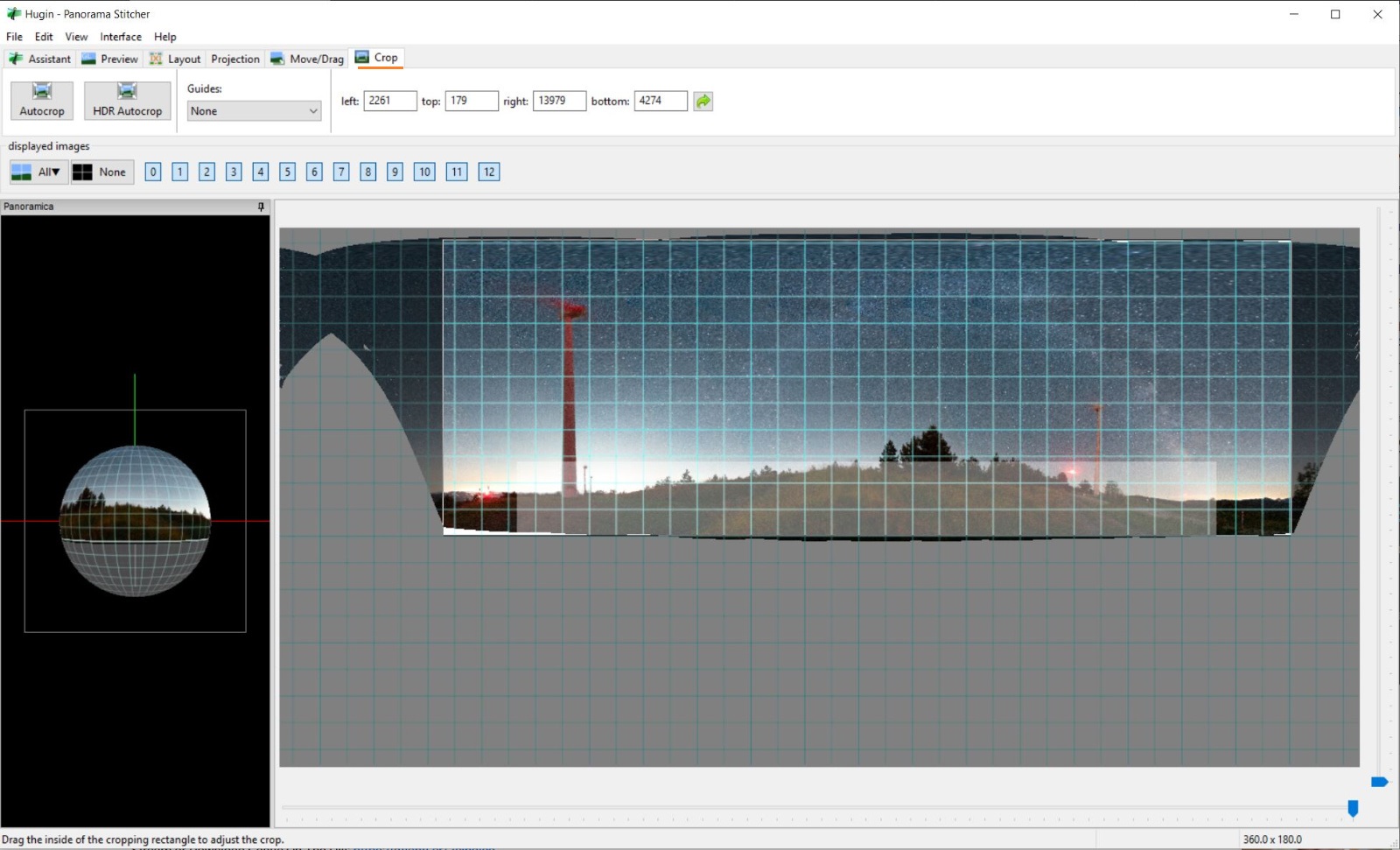Switch to the Projection tab
Viewport: 1400px width, 850px height.
click(235, 59)
